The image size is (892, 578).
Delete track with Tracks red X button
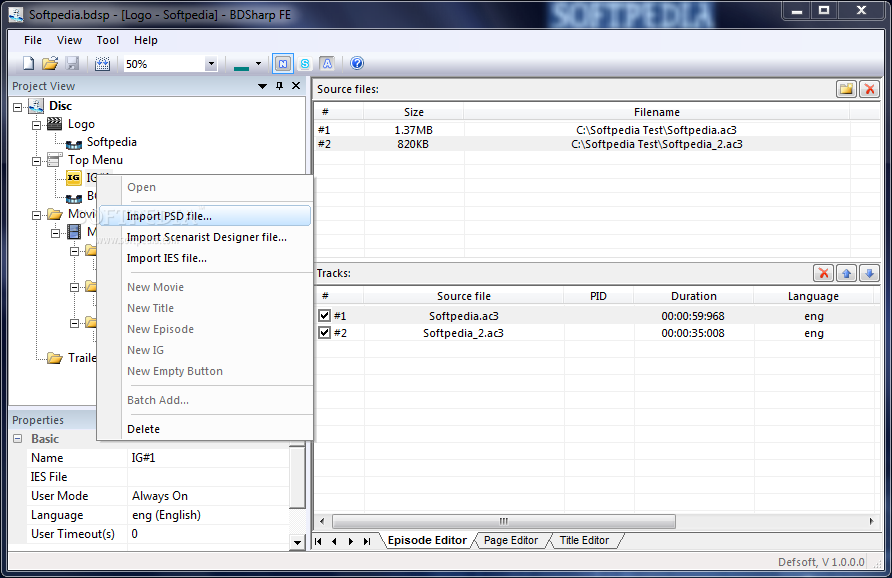point(823,273)
